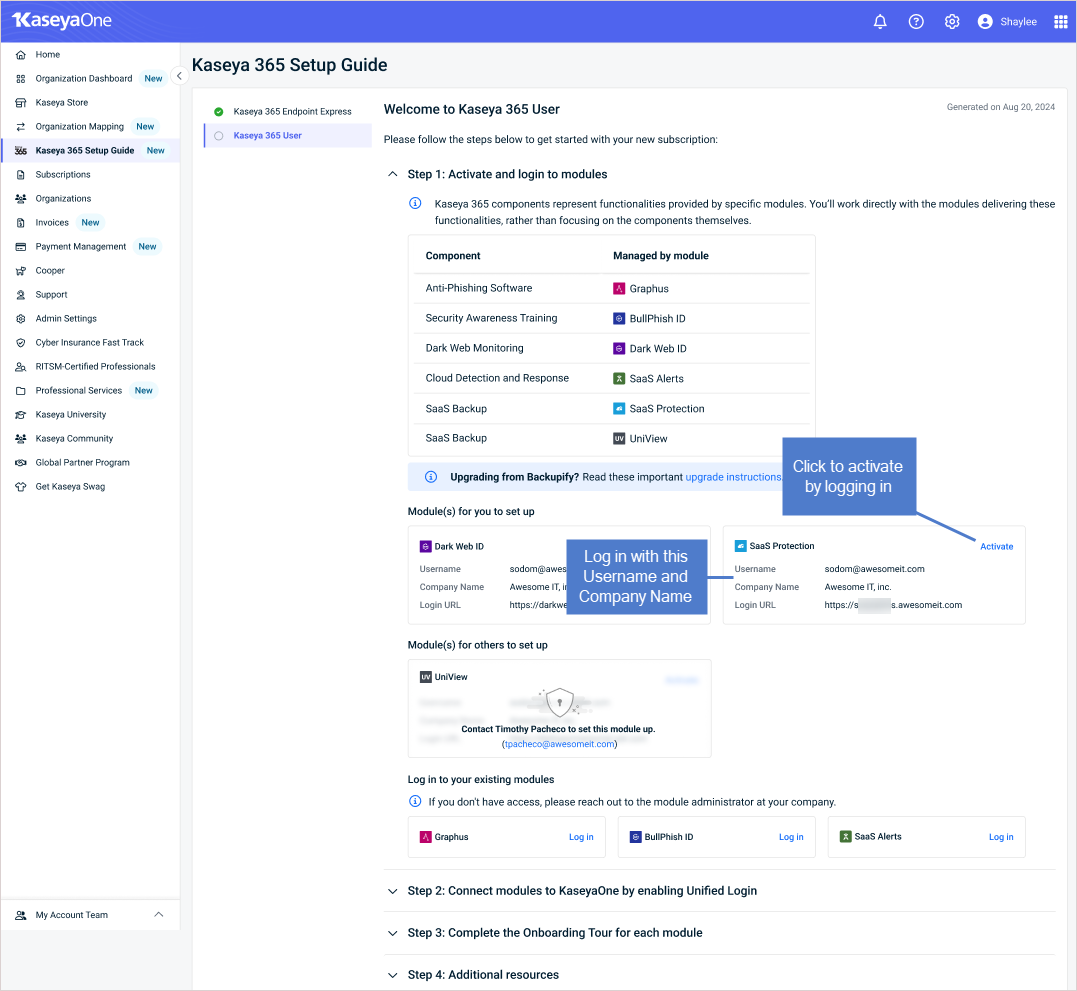The height and width of the screenshot is (991, 1077).
Task: Click 'Cloud Detection and Response' table cell
Action: point(497,378)
